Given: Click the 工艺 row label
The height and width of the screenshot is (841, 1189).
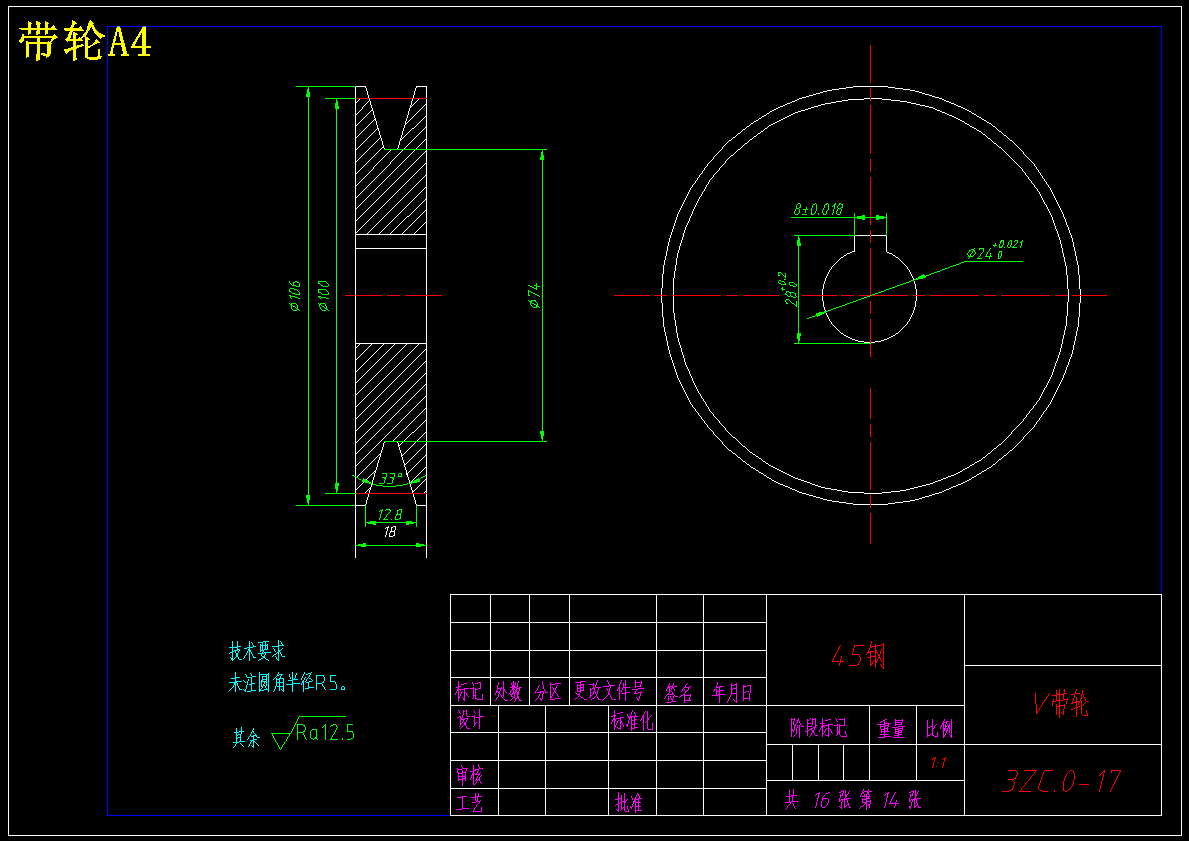Looking at the screenshot, I should click(x=469, y=802).
